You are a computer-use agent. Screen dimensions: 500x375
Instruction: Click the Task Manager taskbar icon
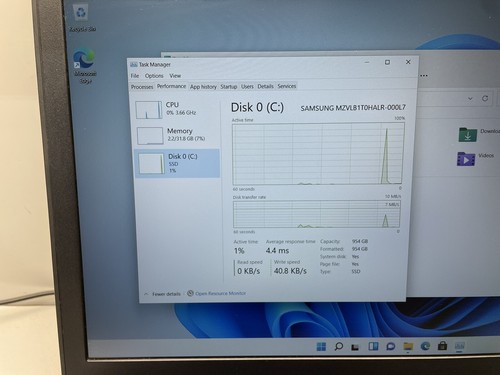click(459, 346)
